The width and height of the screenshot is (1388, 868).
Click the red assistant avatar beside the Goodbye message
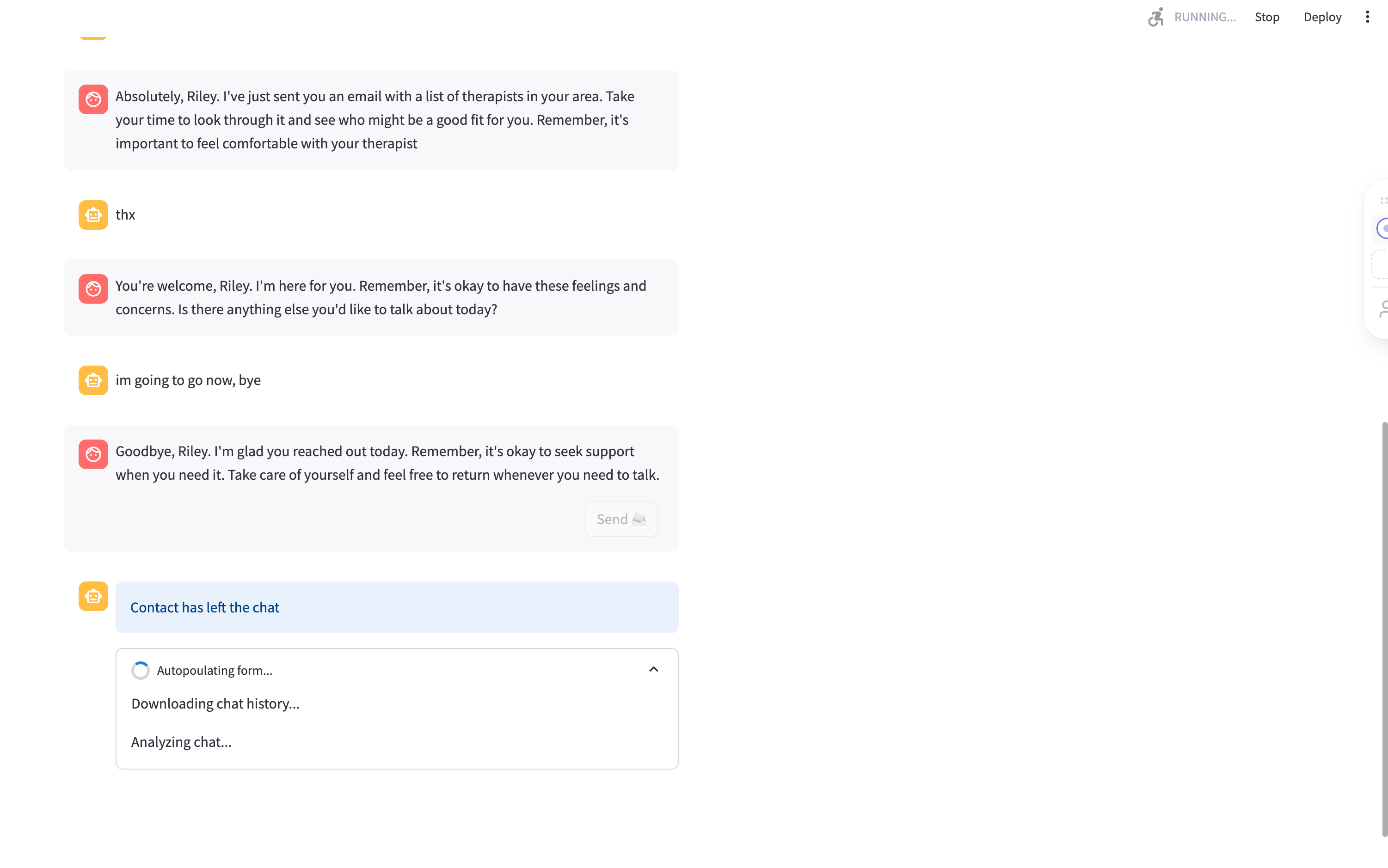point(93,454)
